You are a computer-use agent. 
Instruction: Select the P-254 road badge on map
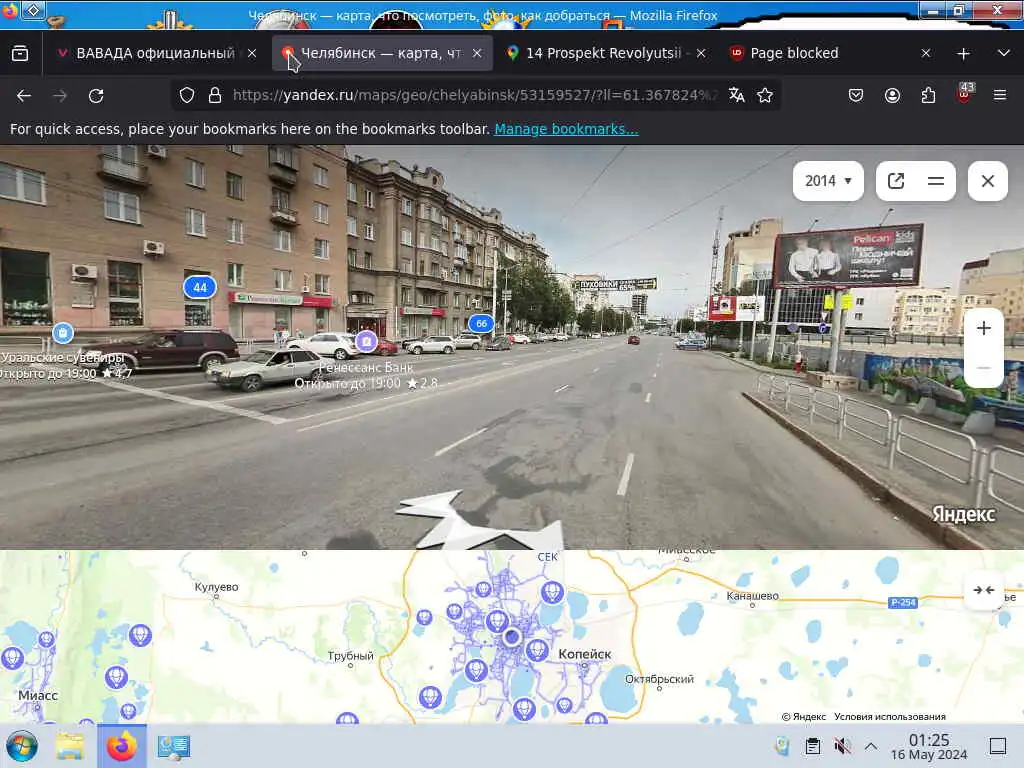[x=903, y=602]
